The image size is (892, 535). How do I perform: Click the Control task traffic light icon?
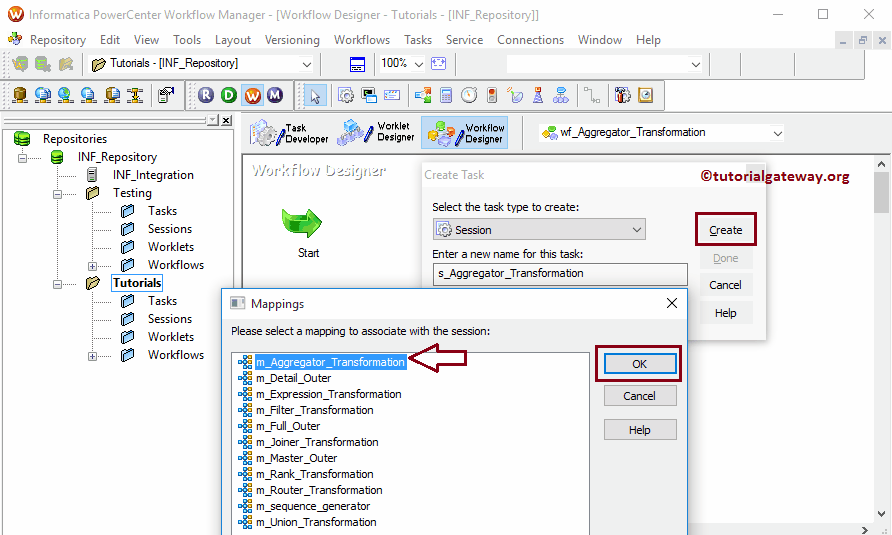[x=492, y=96]
